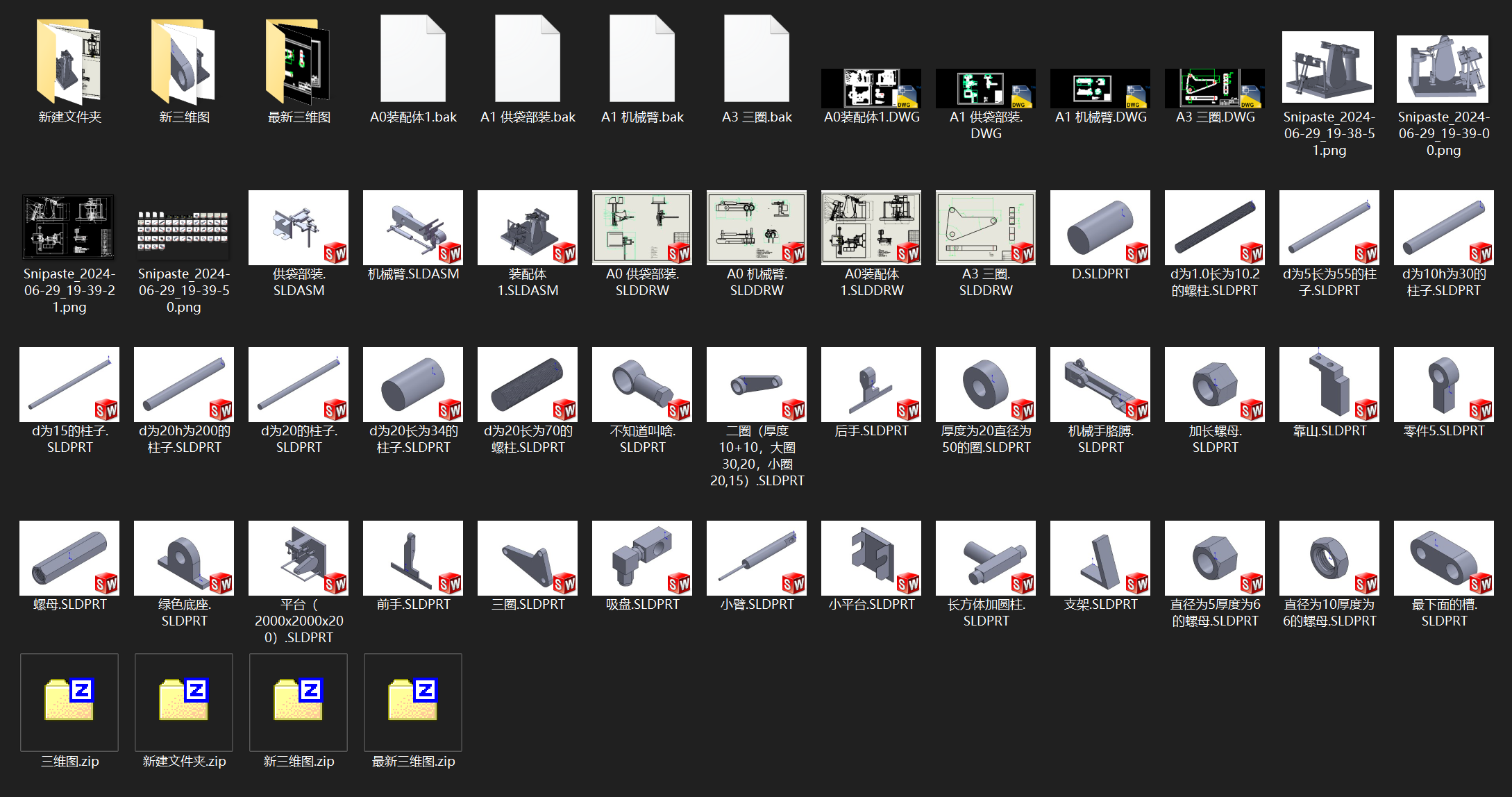Select 供袋部装.SLDASM assembly file

click(x=299, y=228)
